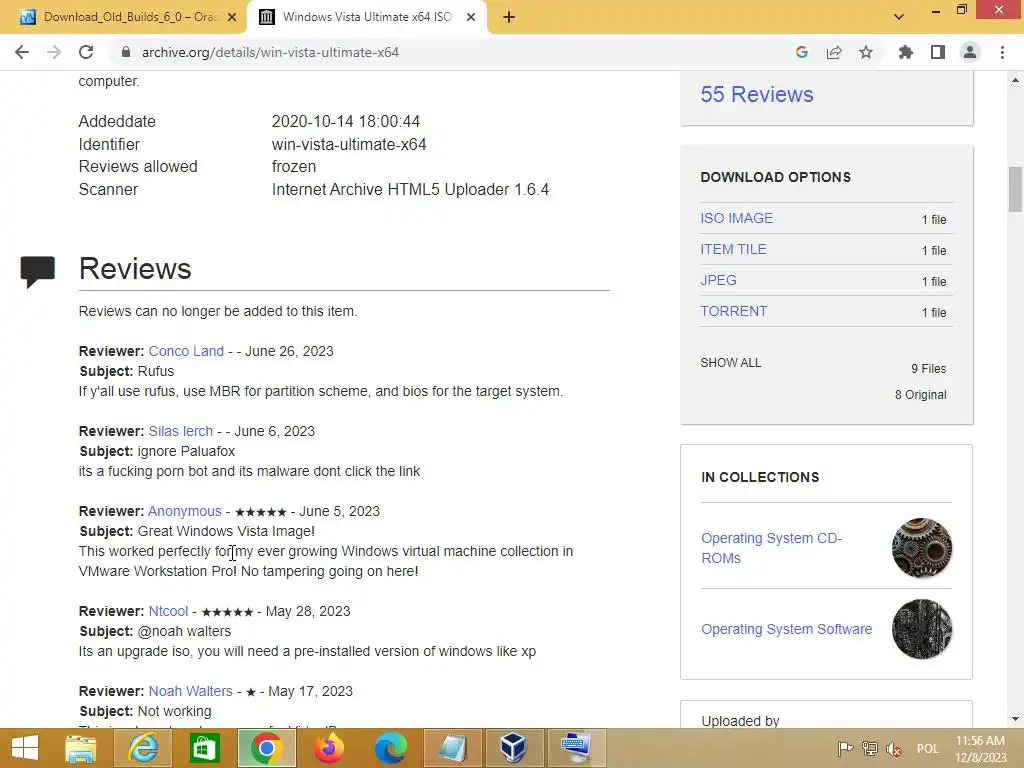This screenshot has width=1024, height=768.
Task: Open reviewer Silas lerch profile
Action: tap(180, 431)
